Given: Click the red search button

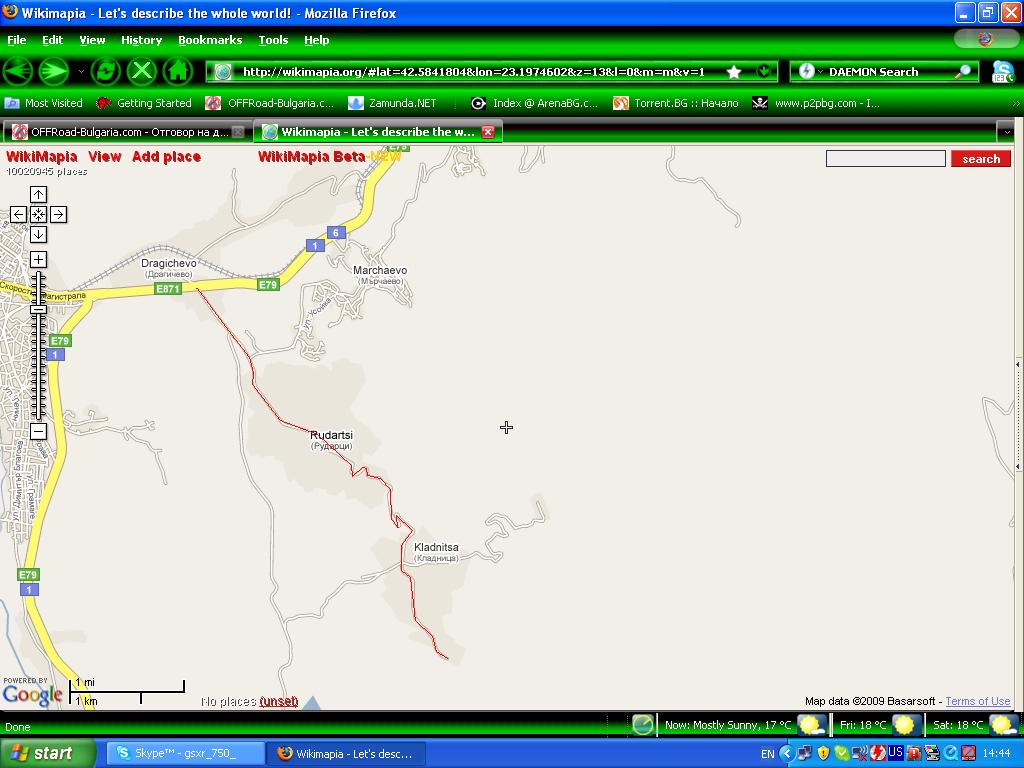Looking at the screenshot, I should click(981, 159).
